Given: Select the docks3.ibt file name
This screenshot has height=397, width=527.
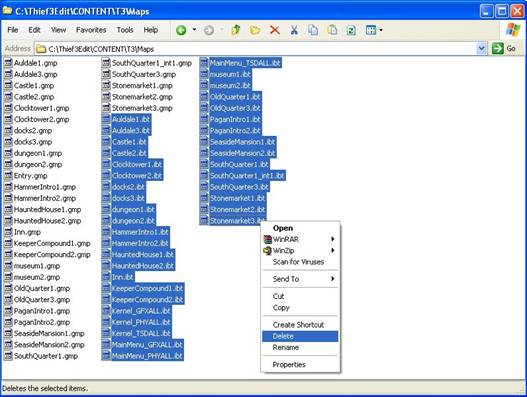Looking at the screenshot, I should click(x=128, y=198).
